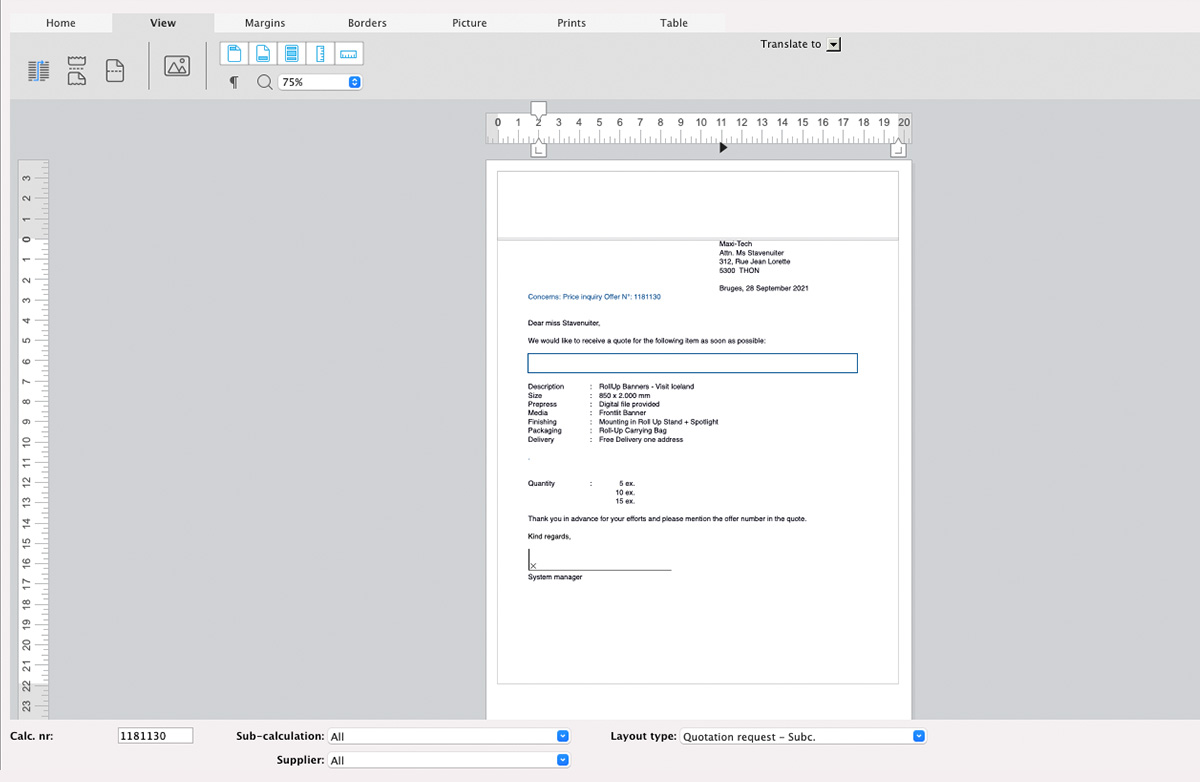Click the empty blue-bordered text box
The width and height of the screenshot is (1200, 782).
692,363
